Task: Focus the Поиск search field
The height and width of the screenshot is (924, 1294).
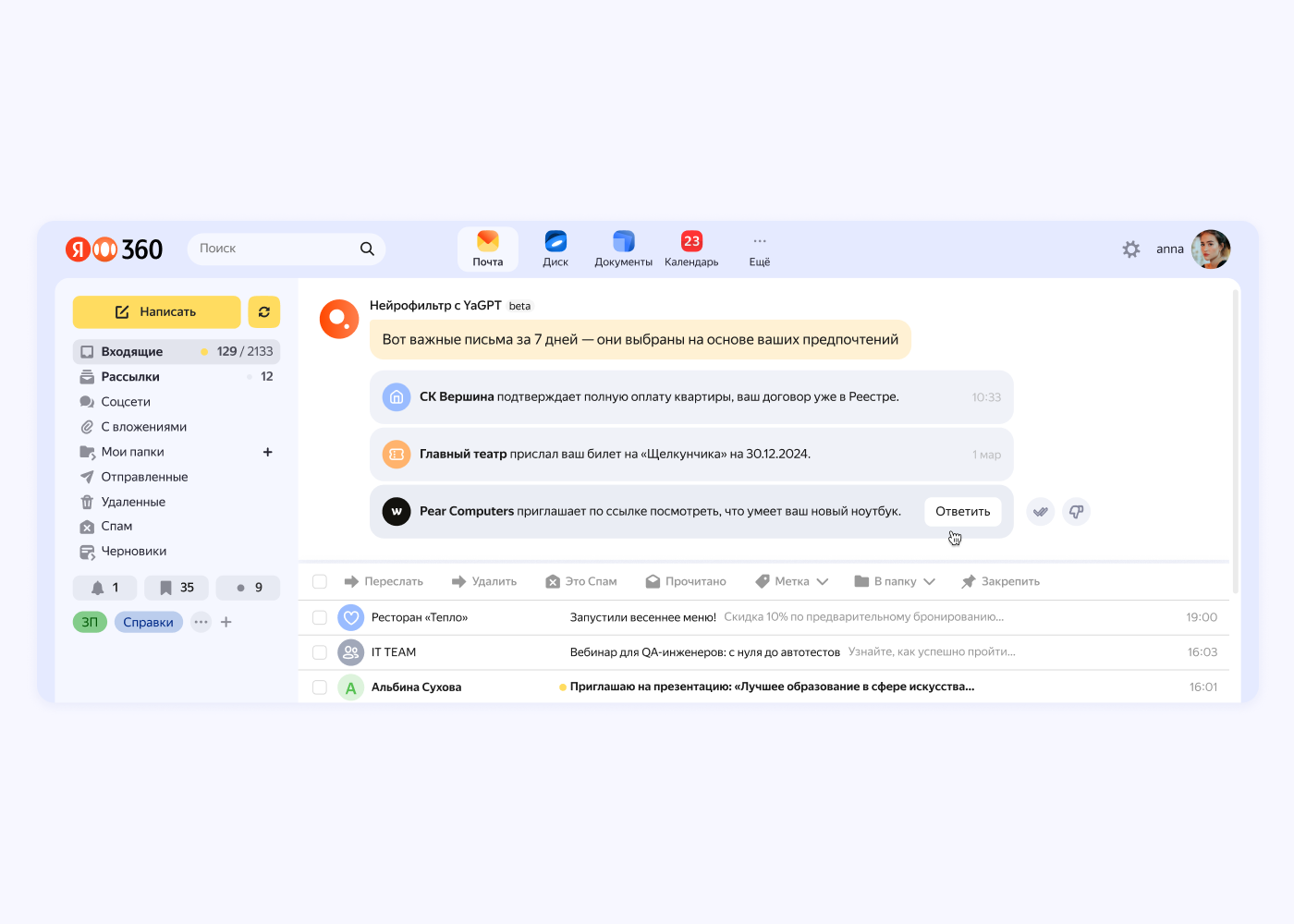Action: click(287, 249)
